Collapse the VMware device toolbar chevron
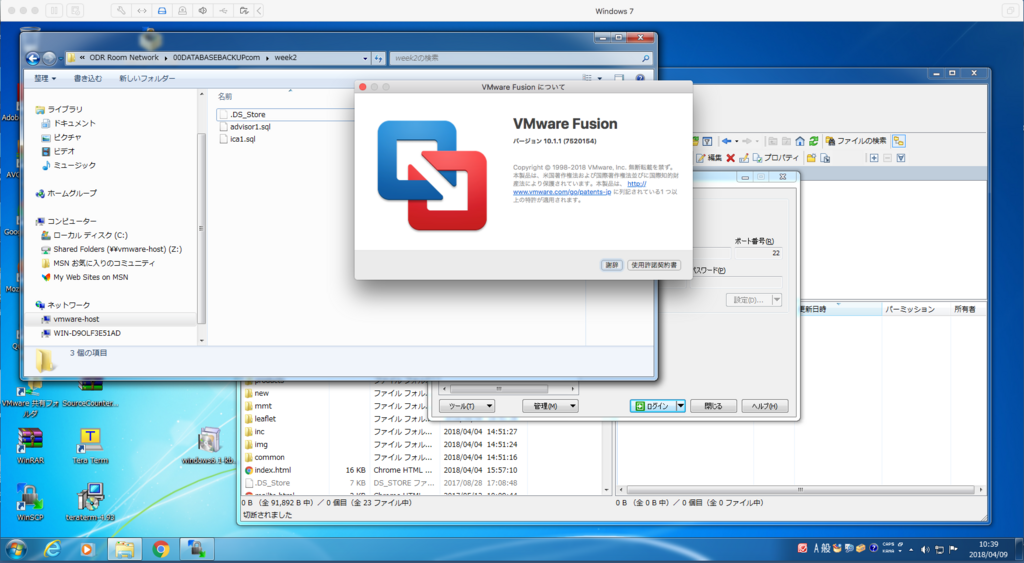The width and height of the screenshot is (1024, 563). [259, 10]
